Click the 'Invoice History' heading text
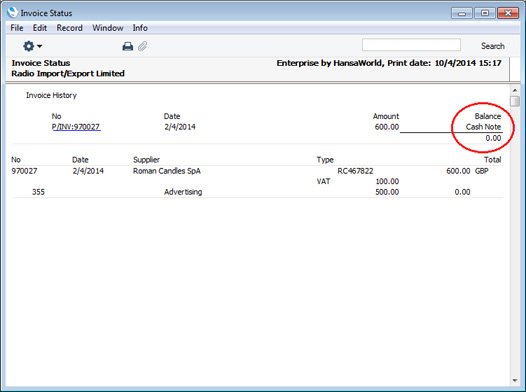 51,95
